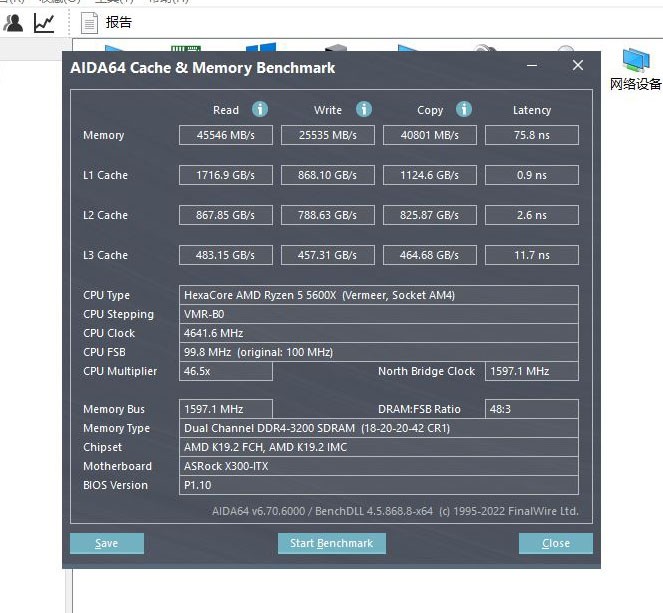Select L2 Cache Read 867.85 GB/s
Viewport: 663px width, 613px height.
tap(226, 215)
